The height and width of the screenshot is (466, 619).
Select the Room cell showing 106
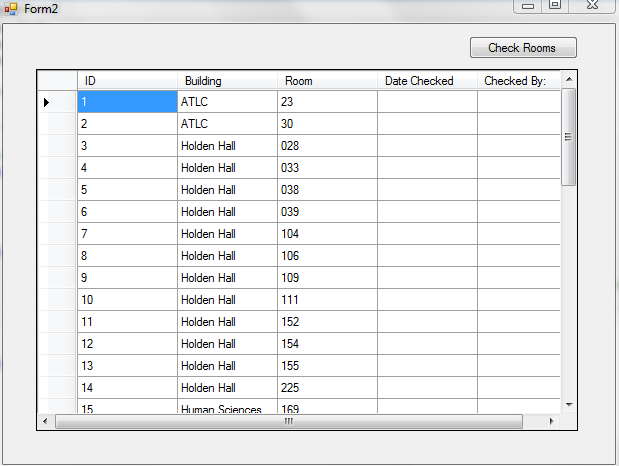[327, 256]
